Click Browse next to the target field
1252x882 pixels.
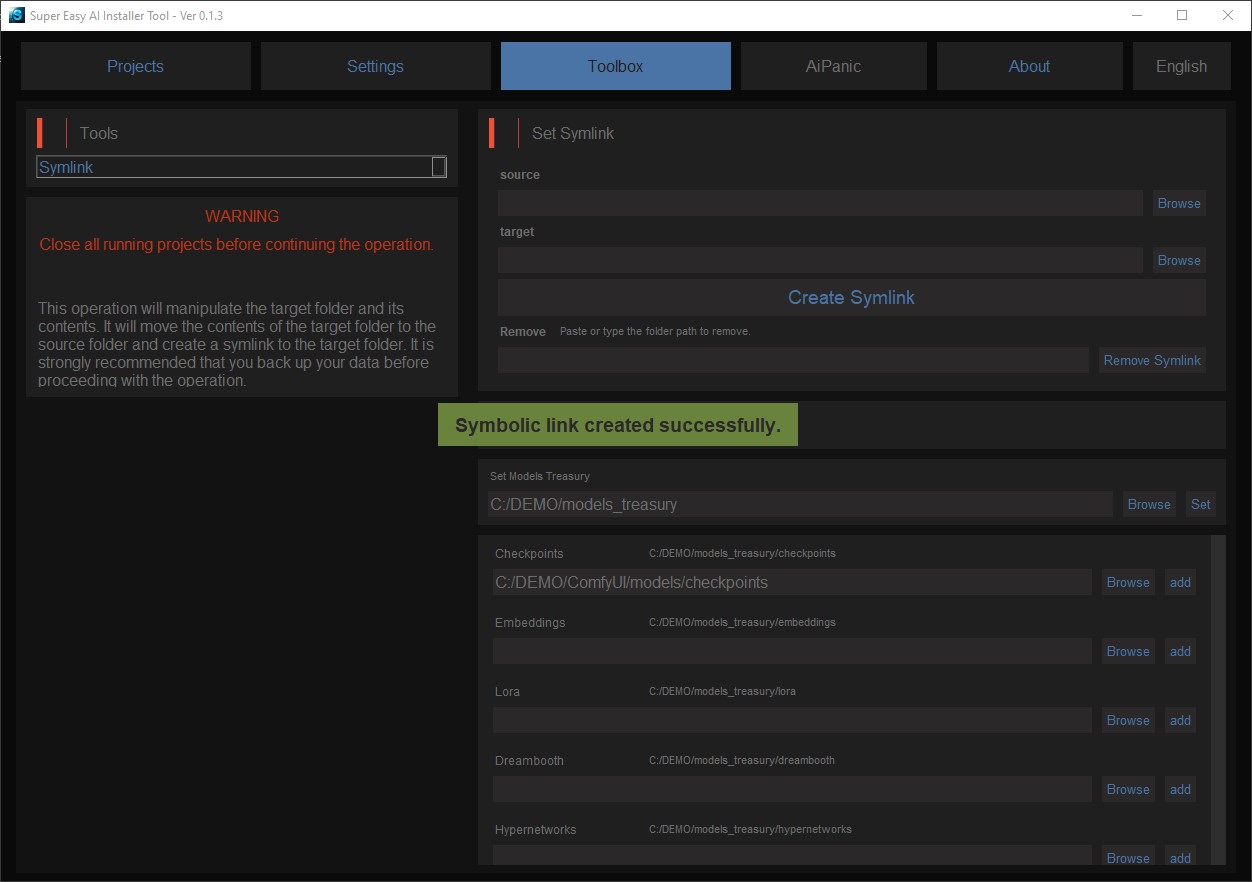(x=1178, y=260)
